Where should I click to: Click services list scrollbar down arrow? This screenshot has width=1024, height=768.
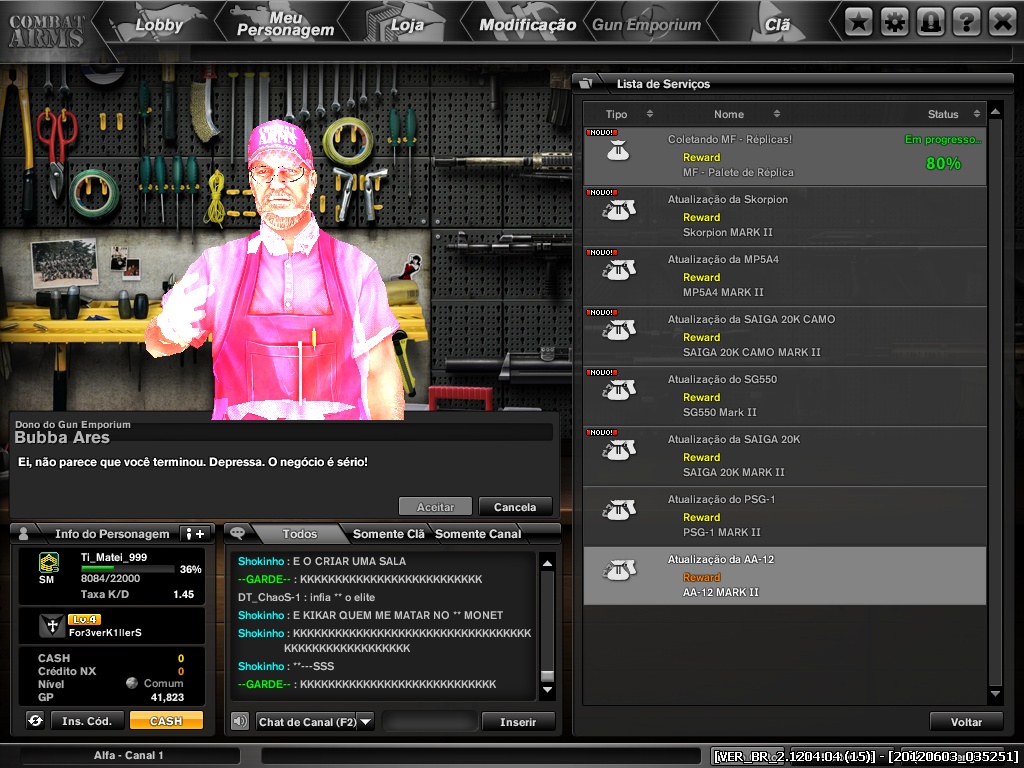pos(995,694)
